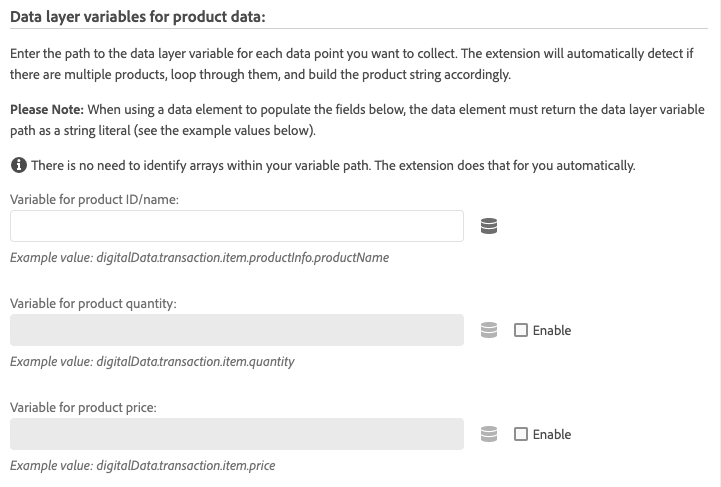Click the 'Variable for product quantity' label
This screenshot has width=721, height=487.
[x=93, y=303]
